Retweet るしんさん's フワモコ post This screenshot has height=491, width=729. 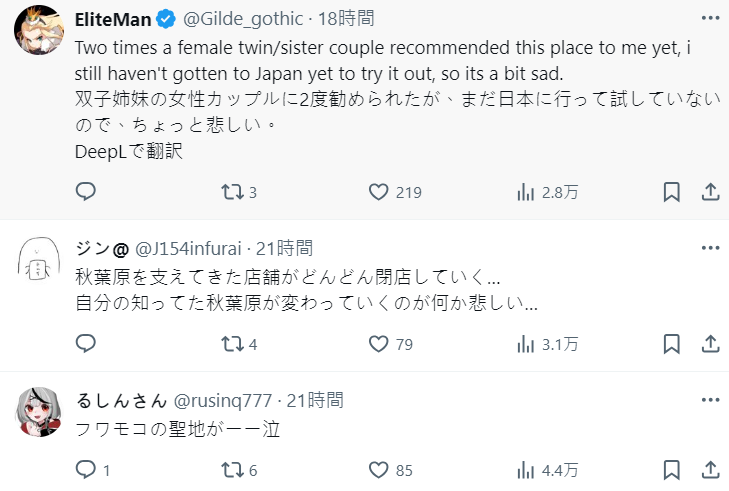pyautogui.click(x=232, y=469)
